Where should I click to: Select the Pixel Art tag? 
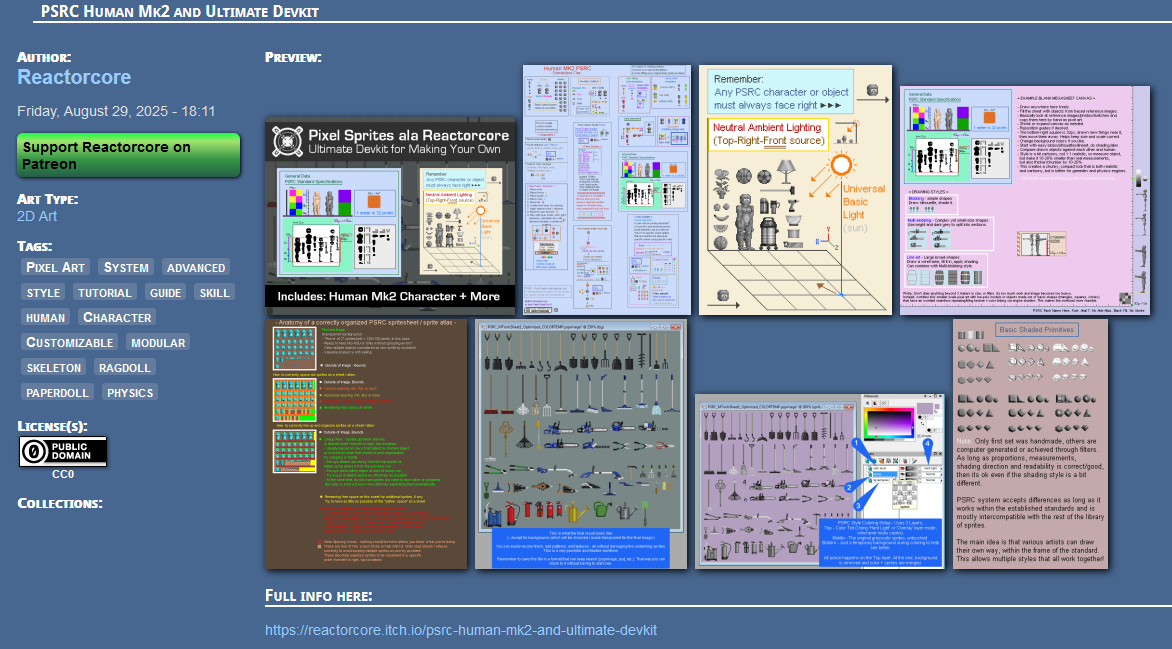point(55,267)
